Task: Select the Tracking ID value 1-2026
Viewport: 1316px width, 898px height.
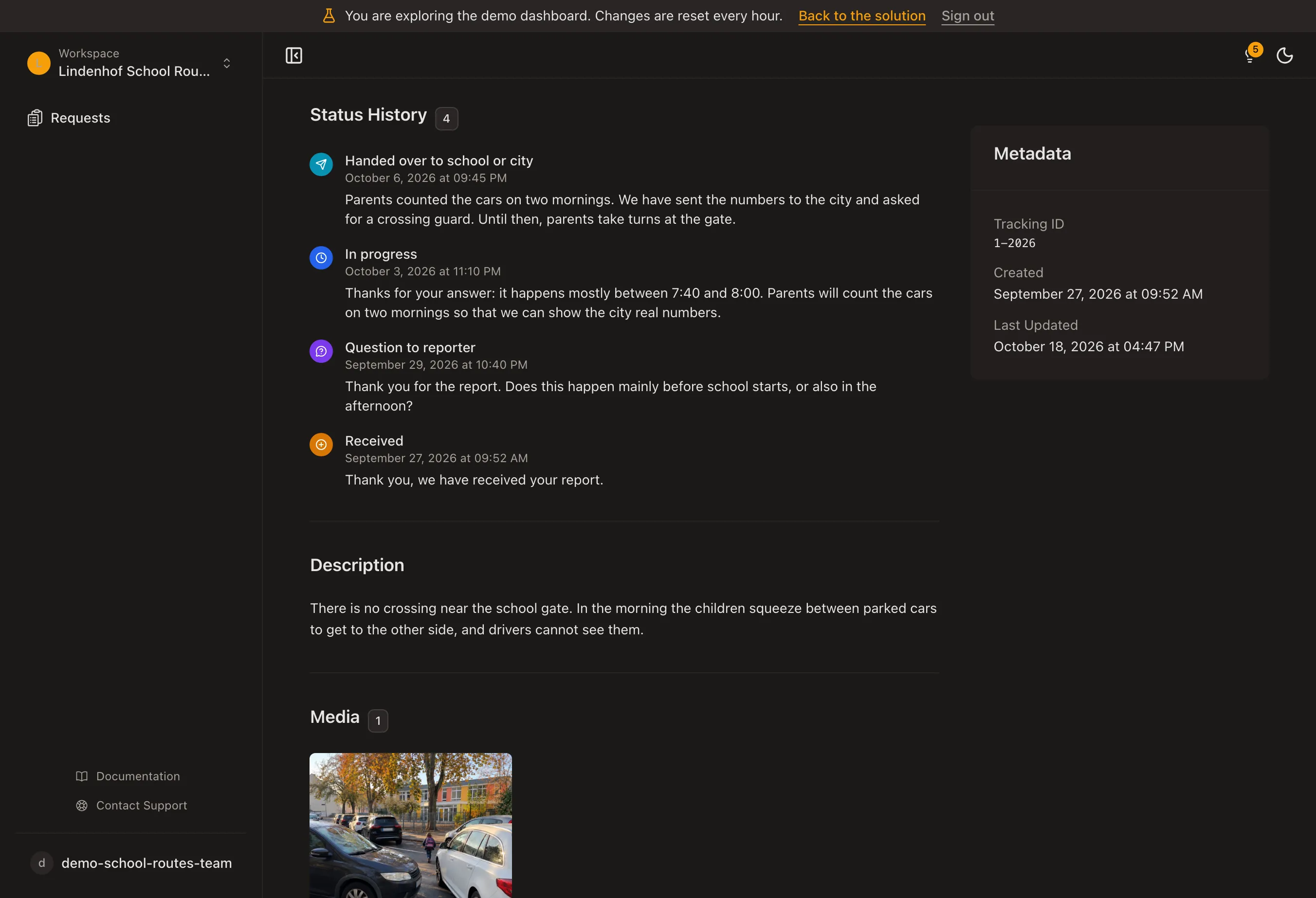Action: (1014, 243)
